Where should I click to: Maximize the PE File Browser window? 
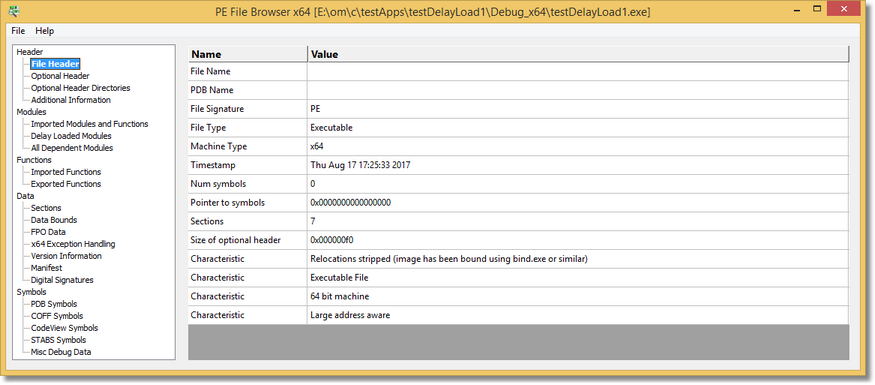816,8
